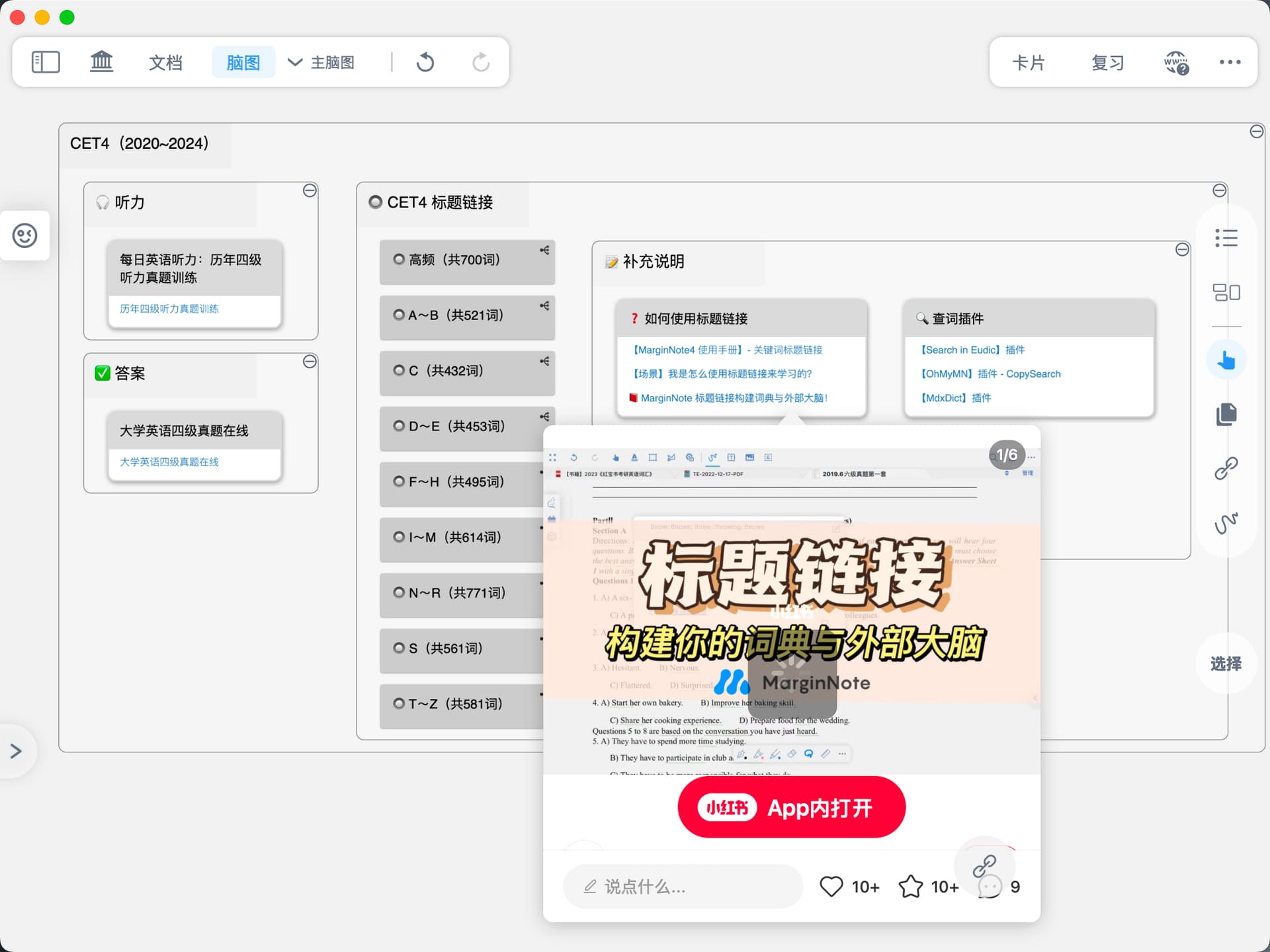Viewport: 1270px width, 952px height.
Task: Click the red App内打开 button
Action: point(791,807)
